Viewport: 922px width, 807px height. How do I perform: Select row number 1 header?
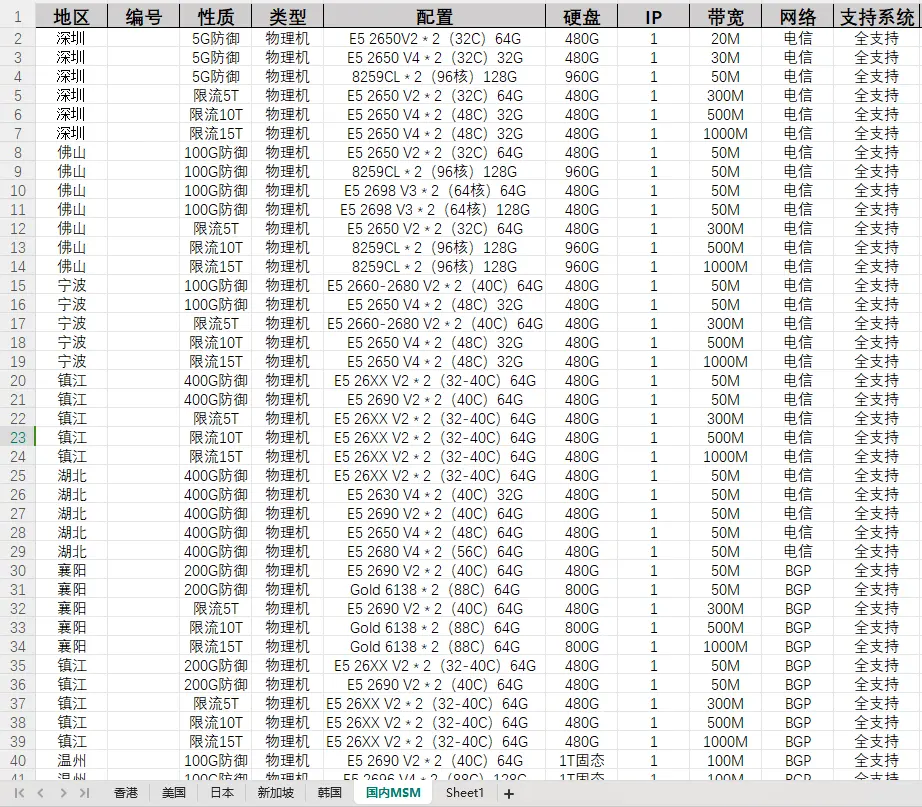pyautogui.click(x=18, y=16)
